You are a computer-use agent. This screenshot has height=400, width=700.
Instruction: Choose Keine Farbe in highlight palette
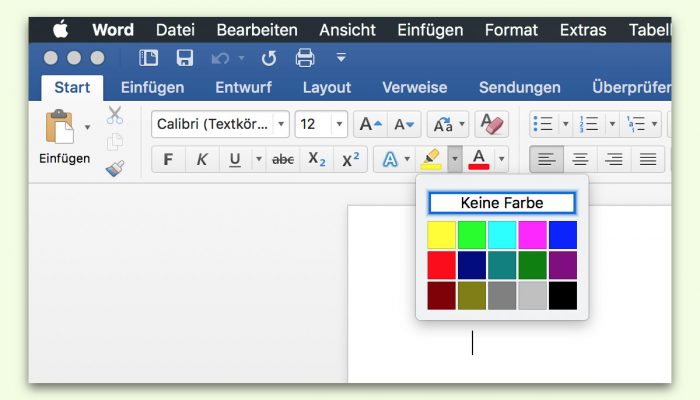502,203
